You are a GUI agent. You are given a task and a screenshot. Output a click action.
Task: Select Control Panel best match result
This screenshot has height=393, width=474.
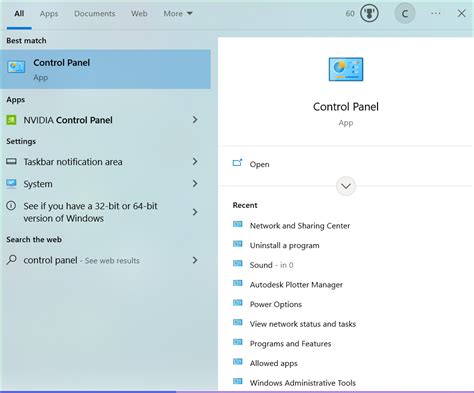105,69
